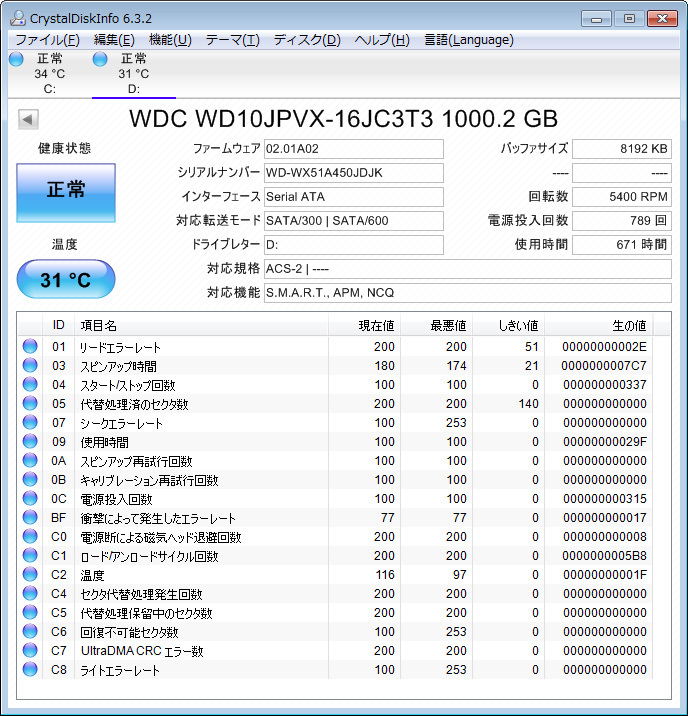Open the ファイル(F) menu
This screenshot has height=716, width=688.
47,40
